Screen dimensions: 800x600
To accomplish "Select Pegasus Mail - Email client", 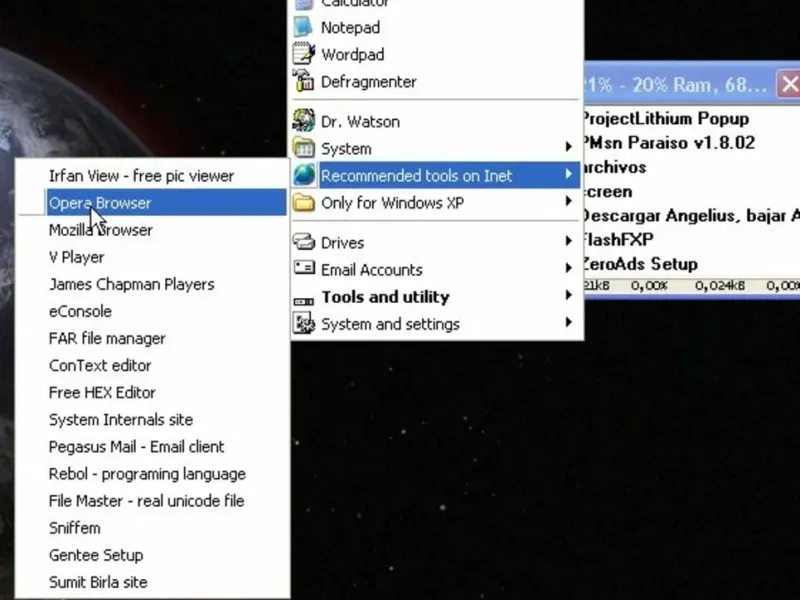I will tap(153, 447).
